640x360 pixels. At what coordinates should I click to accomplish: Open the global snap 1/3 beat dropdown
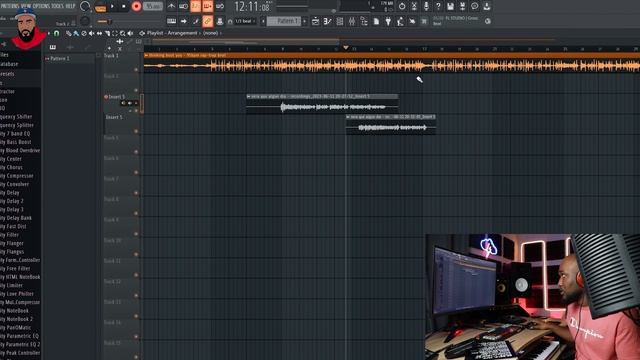[x=245, y=21]
